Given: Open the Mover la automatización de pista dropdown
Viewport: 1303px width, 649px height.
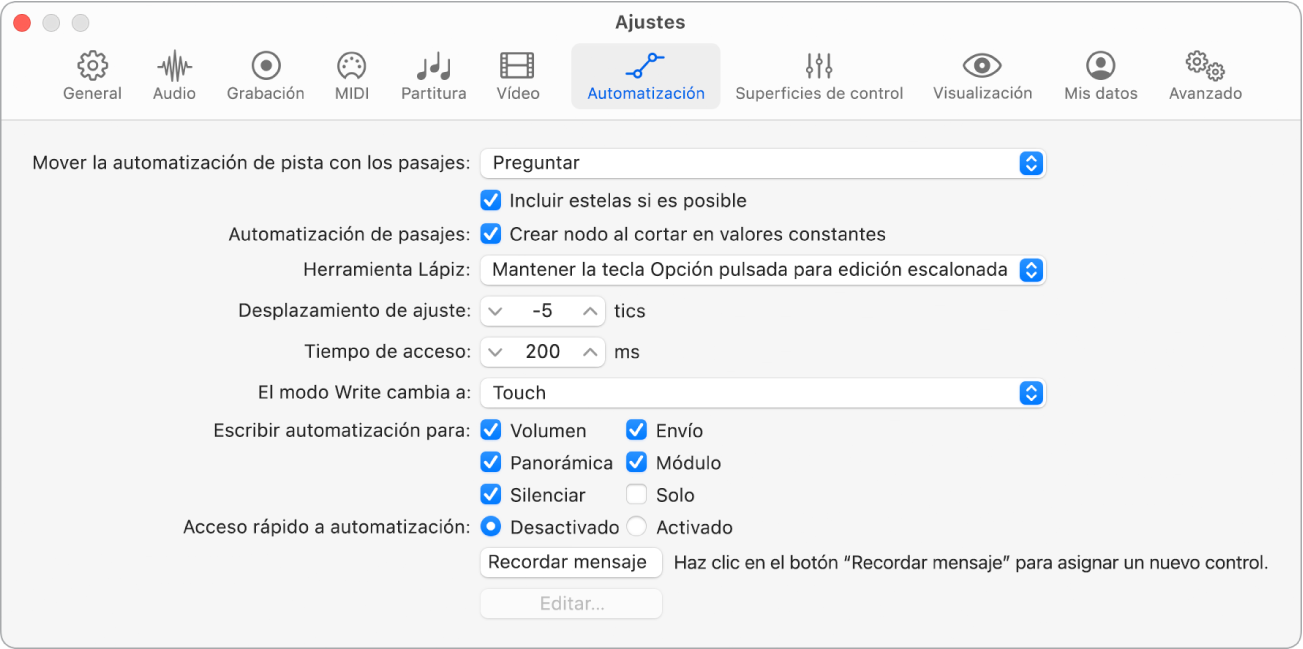Looking at the screenshot, I should coord(762,164).
